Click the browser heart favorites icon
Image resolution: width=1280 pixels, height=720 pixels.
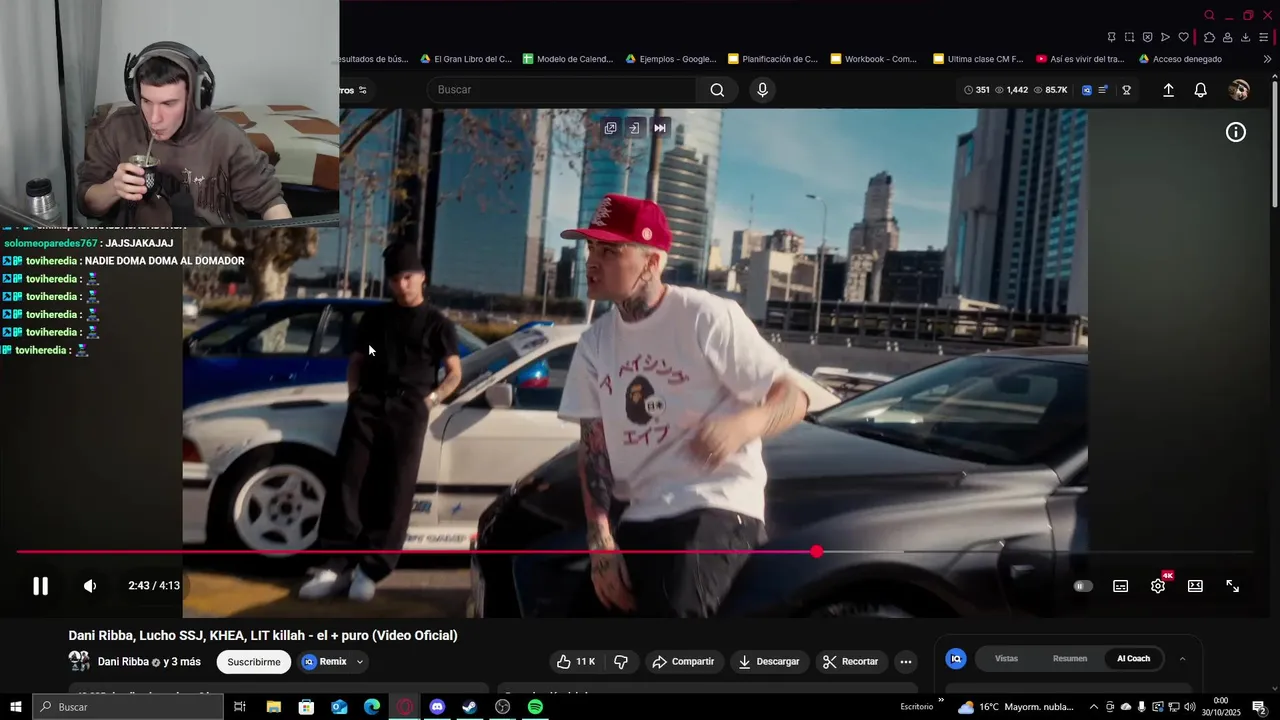pos(1183,37)
